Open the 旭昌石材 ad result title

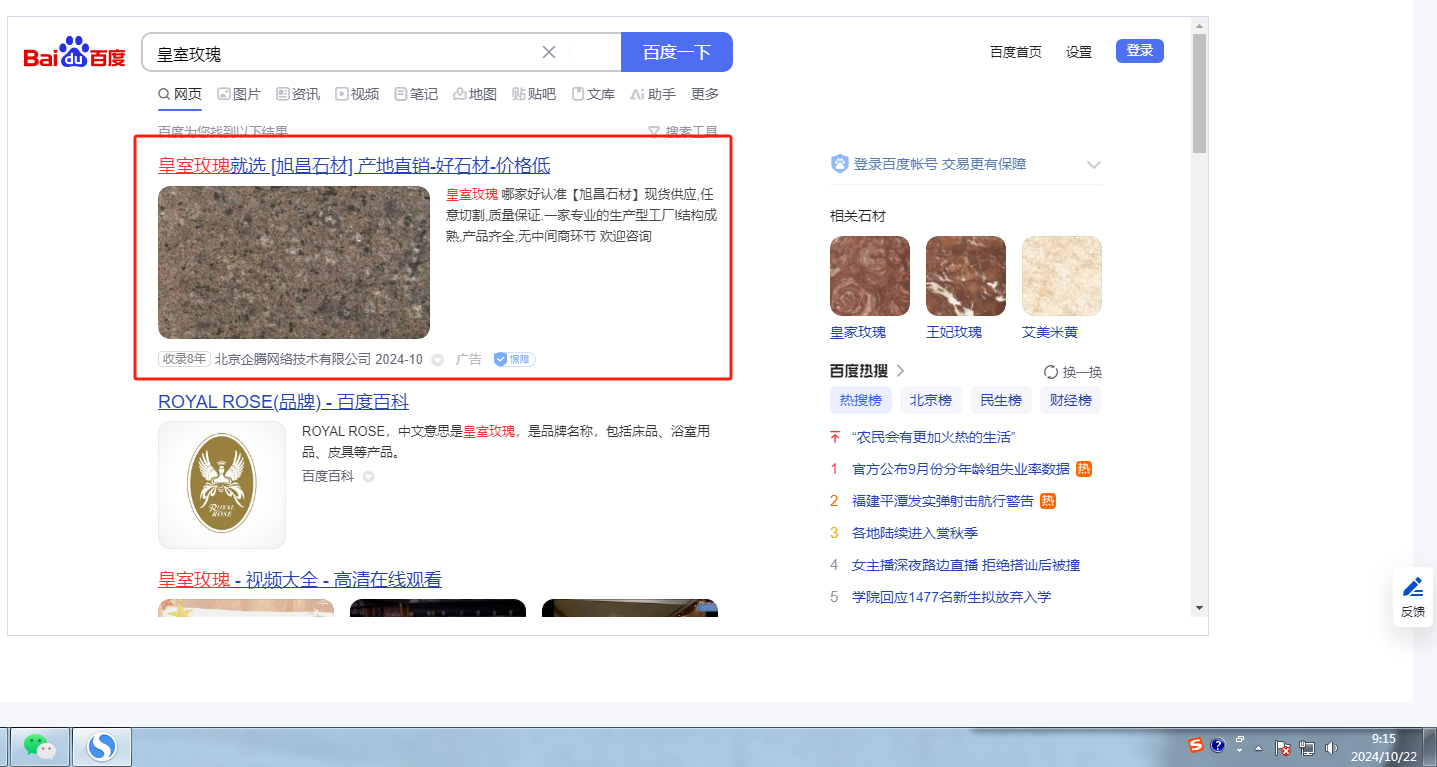354,166
